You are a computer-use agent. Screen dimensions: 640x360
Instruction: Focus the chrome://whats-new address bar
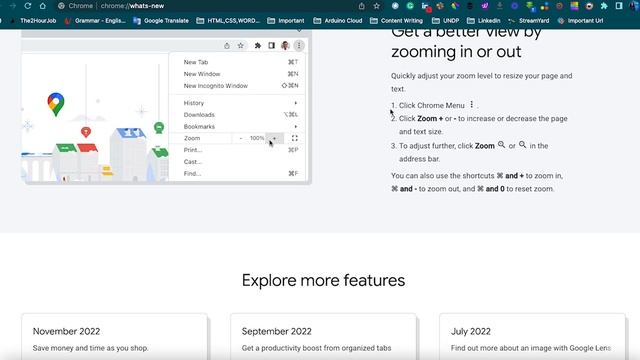tap(132, 6)
